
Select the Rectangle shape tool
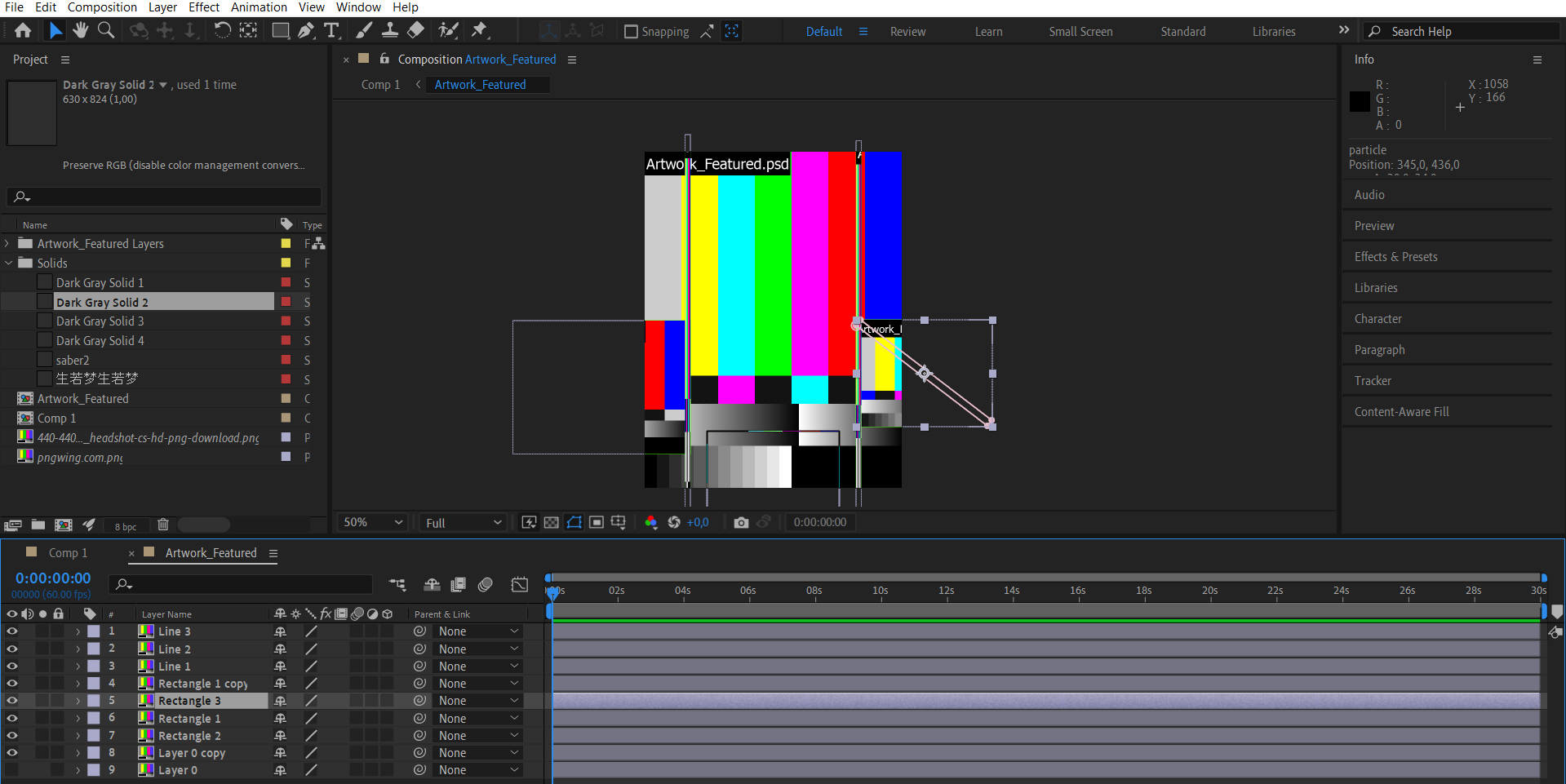[280, 31]
